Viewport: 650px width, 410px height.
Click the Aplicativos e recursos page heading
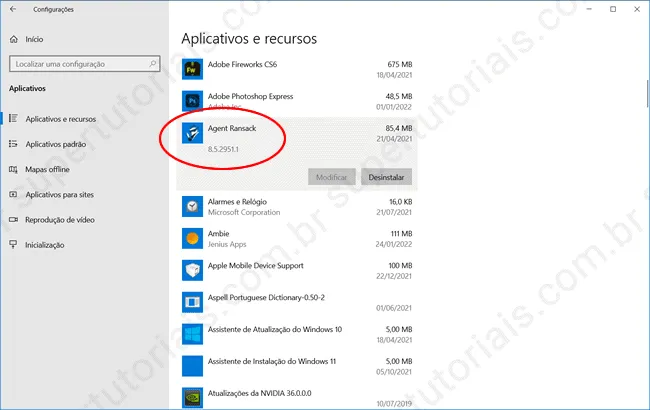click(249, 39)
